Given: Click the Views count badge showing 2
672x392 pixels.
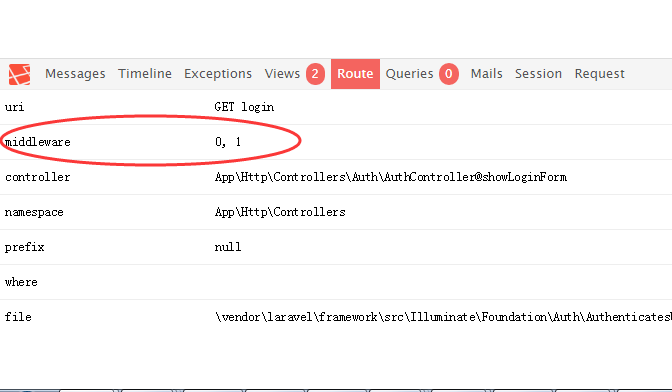Looking at the screenshot, I should (315, 74).
